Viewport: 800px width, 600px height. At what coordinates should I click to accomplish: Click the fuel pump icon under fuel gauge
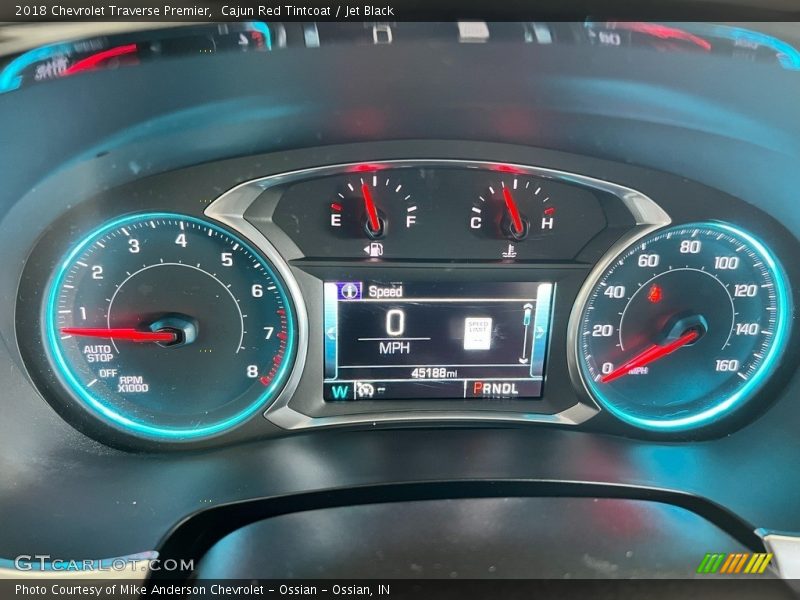click(374, 249)
